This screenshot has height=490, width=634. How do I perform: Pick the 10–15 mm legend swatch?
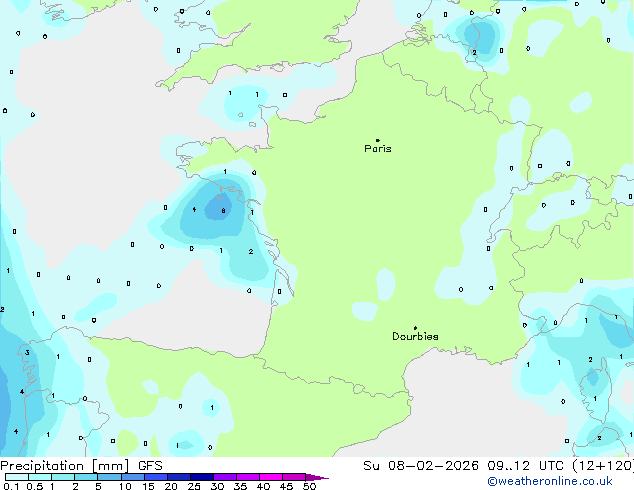[x=132, y=477]
